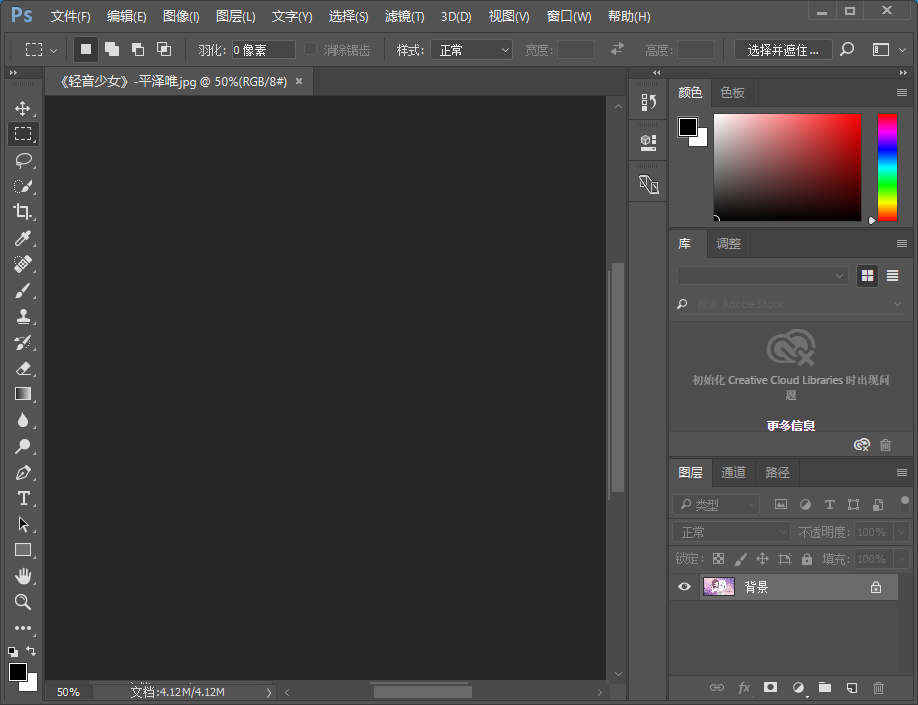Switch to the 色板 tab

click(732, 93)
